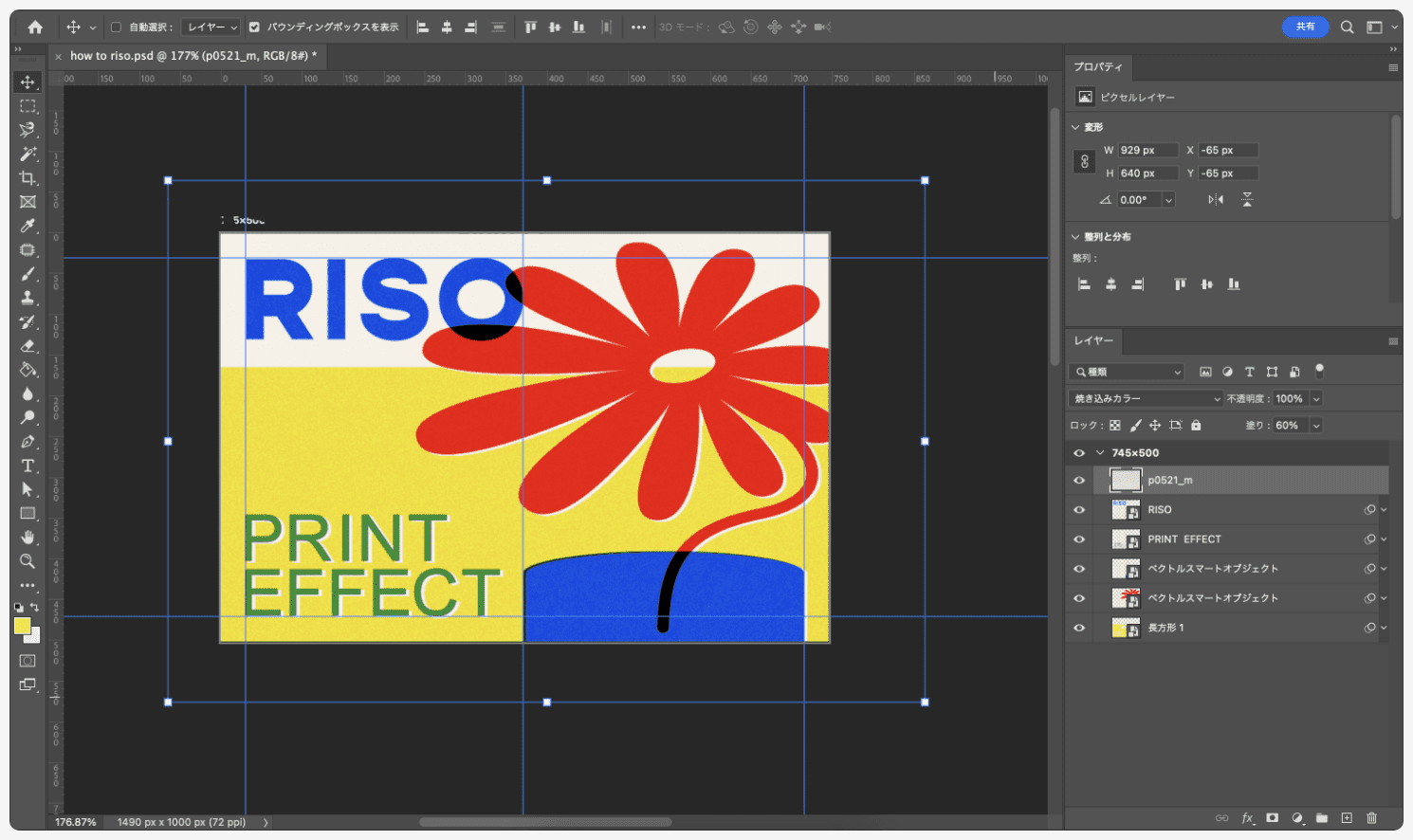Hide the RISO layer

[x=1079, y=510]
